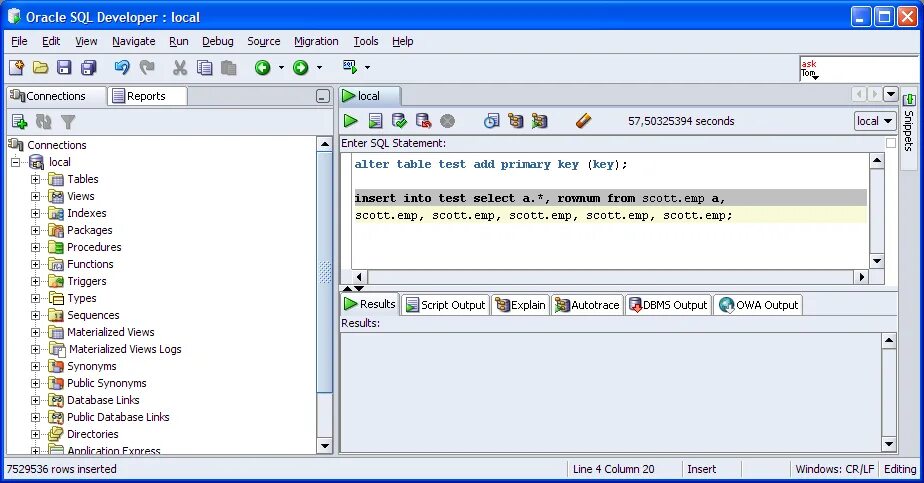The width and height of the screenshot is (924, 483).
Task: Open the Tools menu
Action: [365, 41]
